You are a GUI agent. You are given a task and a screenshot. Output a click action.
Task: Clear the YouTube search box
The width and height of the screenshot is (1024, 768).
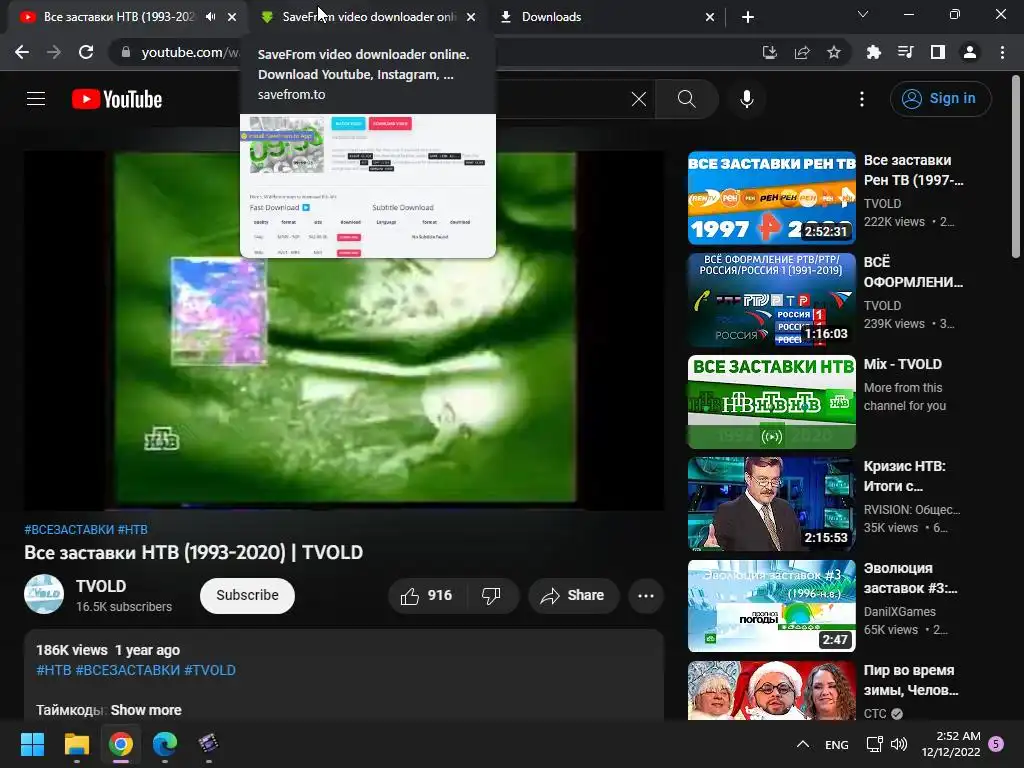pyautogui.click(x=639, y=99)
